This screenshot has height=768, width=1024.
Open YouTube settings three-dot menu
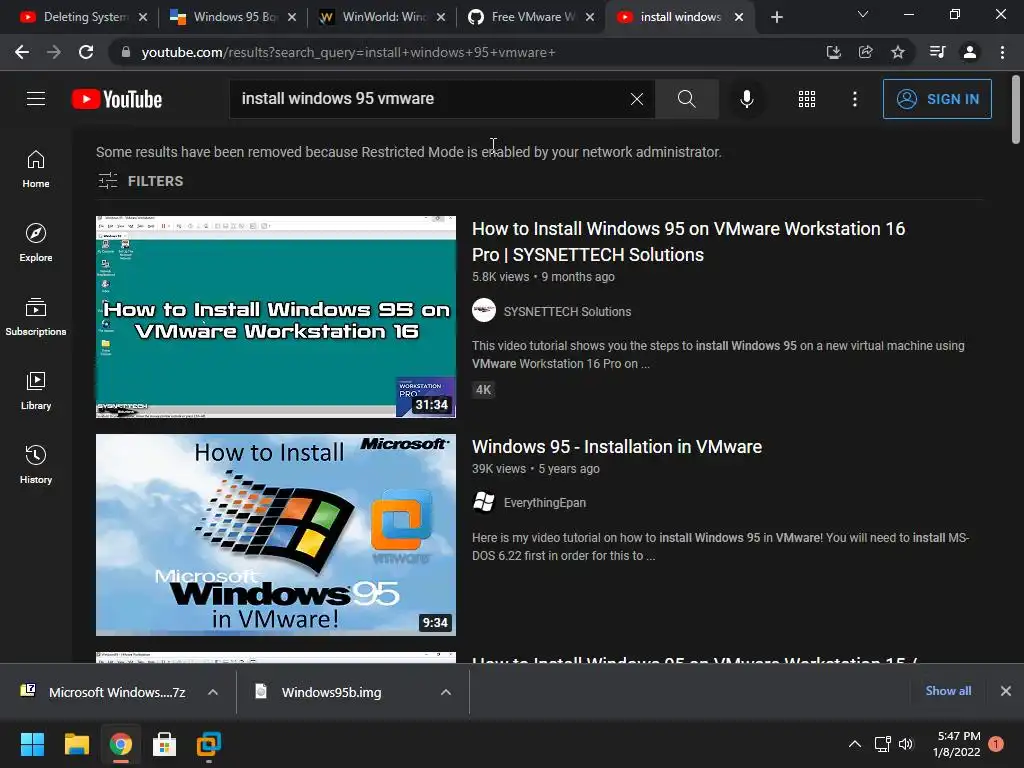click(854, 99)
